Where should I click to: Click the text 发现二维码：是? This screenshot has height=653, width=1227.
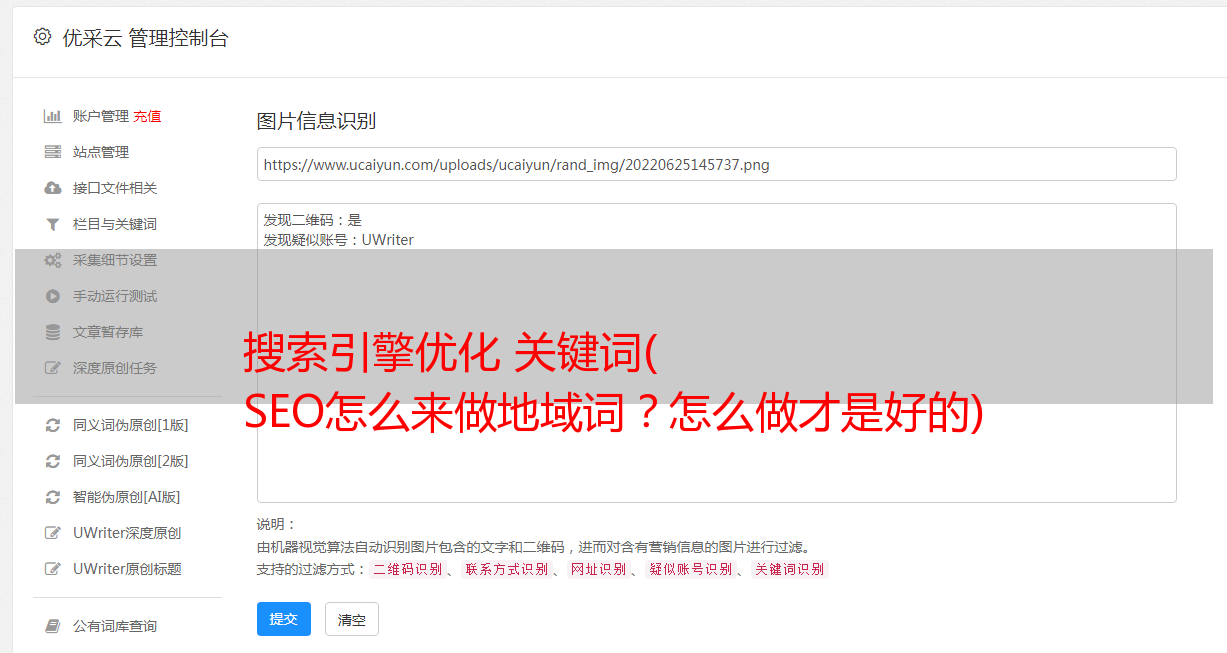[x=313, y=220]
